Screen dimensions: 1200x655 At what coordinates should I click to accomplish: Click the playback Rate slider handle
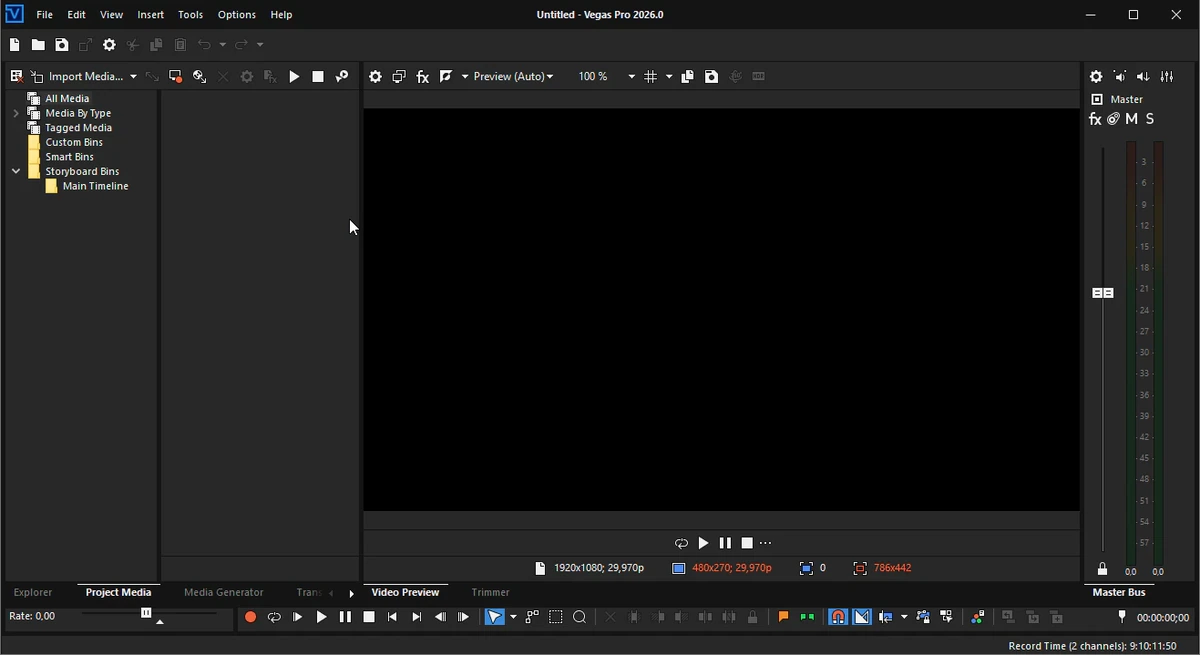146,613
